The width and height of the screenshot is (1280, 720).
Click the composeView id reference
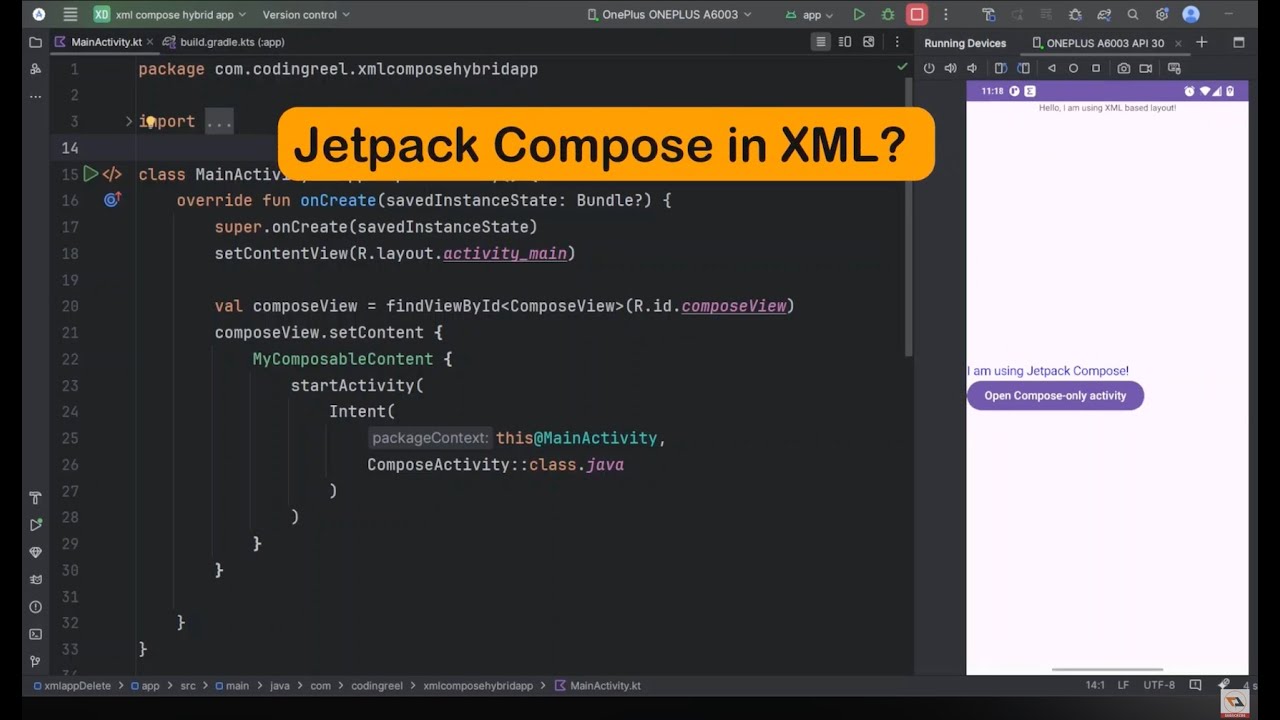[734, 306]
